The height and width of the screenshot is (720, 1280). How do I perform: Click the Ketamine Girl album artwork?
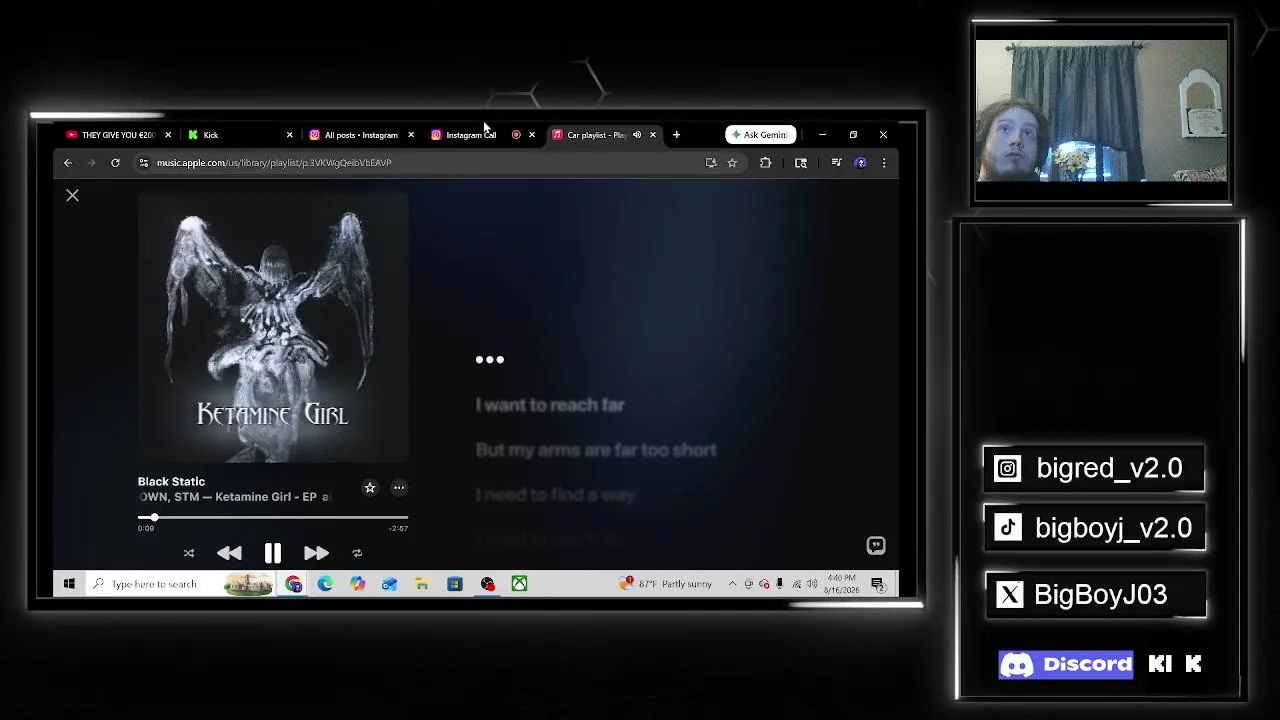[x=273, y=328]
